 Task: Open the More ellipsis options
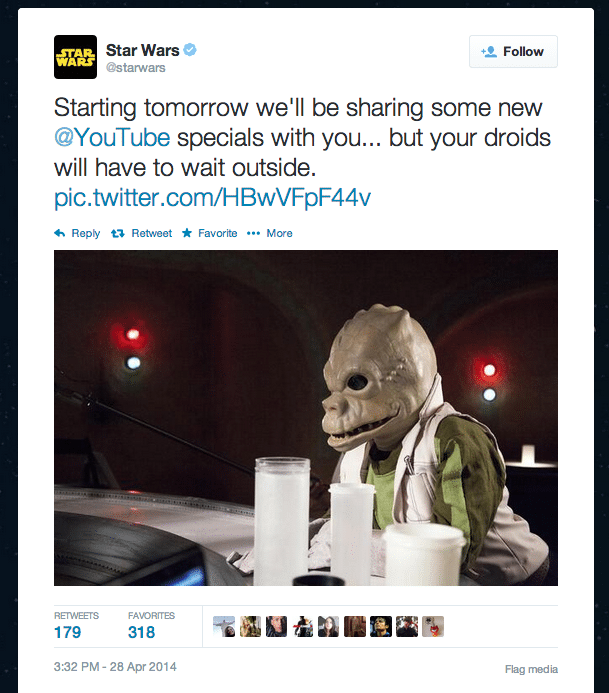point(270,233)
